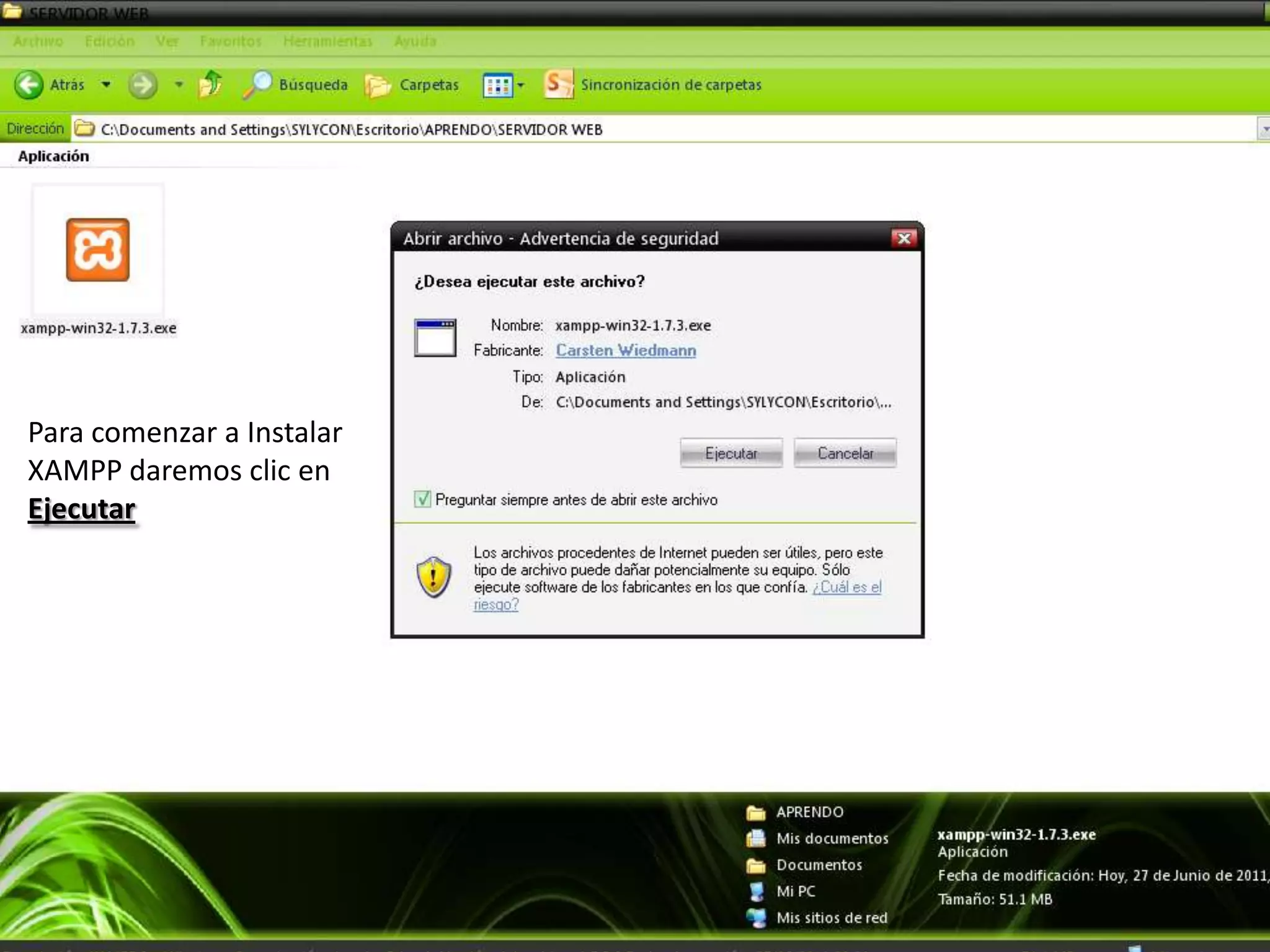The image size is (1270, 952).
Task: Open the Mis documentos shortcut
Action: pos(832,839)
